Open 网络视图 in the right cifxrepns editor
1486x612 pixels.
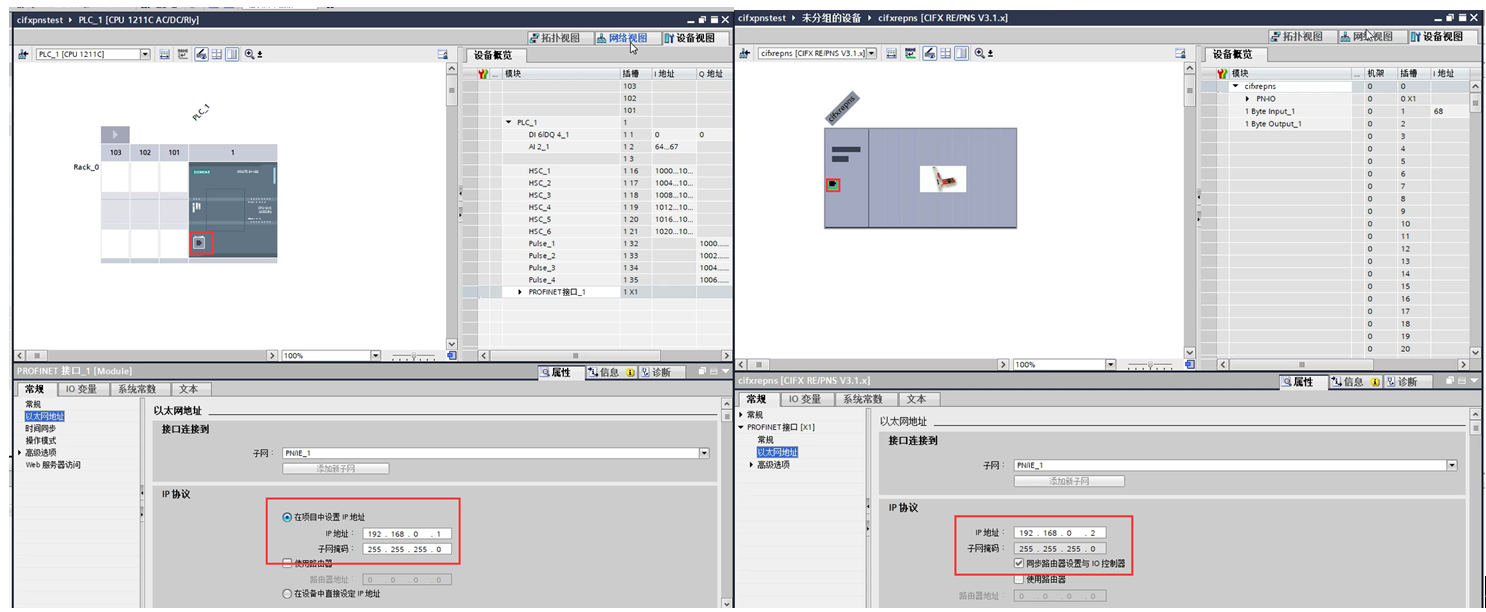[1372, 37]
